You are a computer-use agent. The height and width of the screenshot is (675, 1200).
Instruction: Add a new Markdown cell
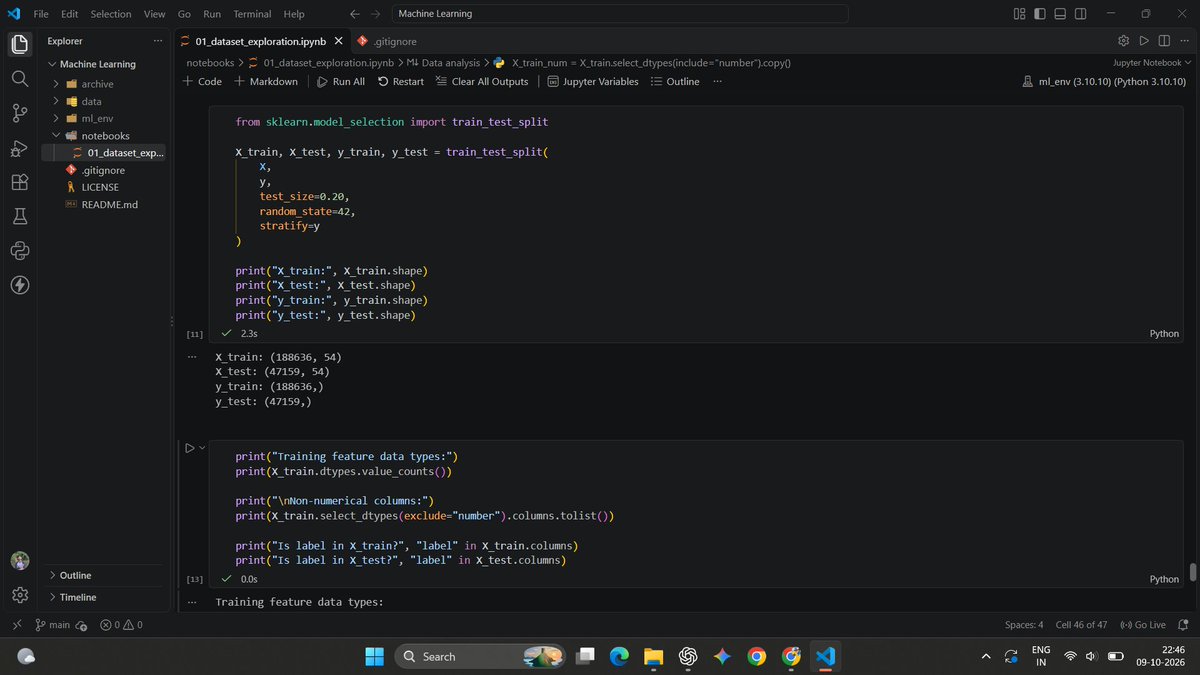[265, 81]
